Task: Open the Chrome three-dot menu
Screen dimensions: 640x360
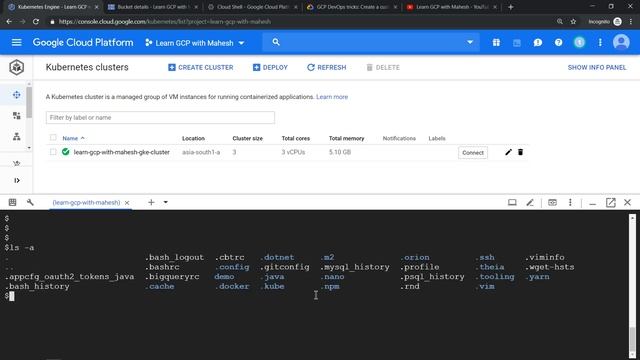Action: 631,22
